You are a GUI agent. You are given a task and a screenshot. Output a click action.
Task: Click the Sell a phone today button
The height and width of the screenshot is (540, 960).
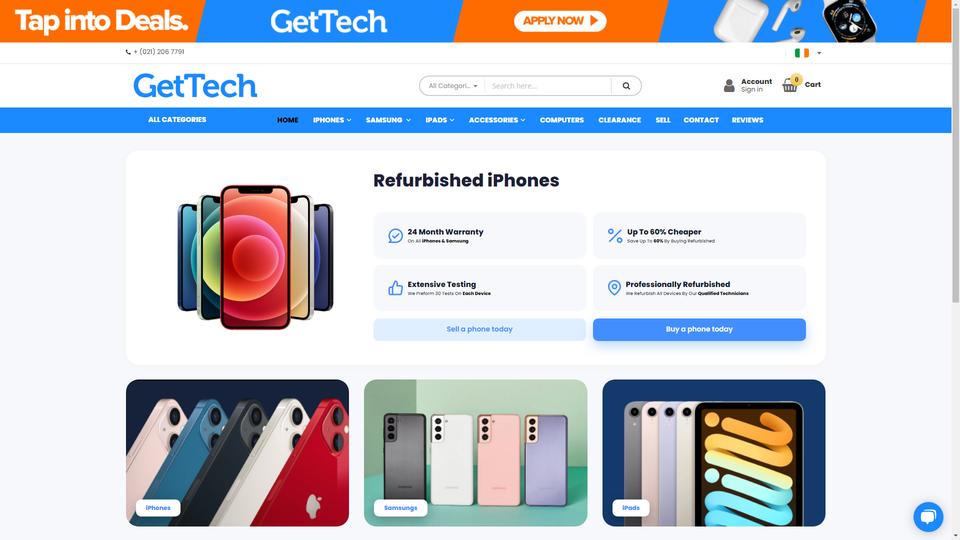coord(479,329)
